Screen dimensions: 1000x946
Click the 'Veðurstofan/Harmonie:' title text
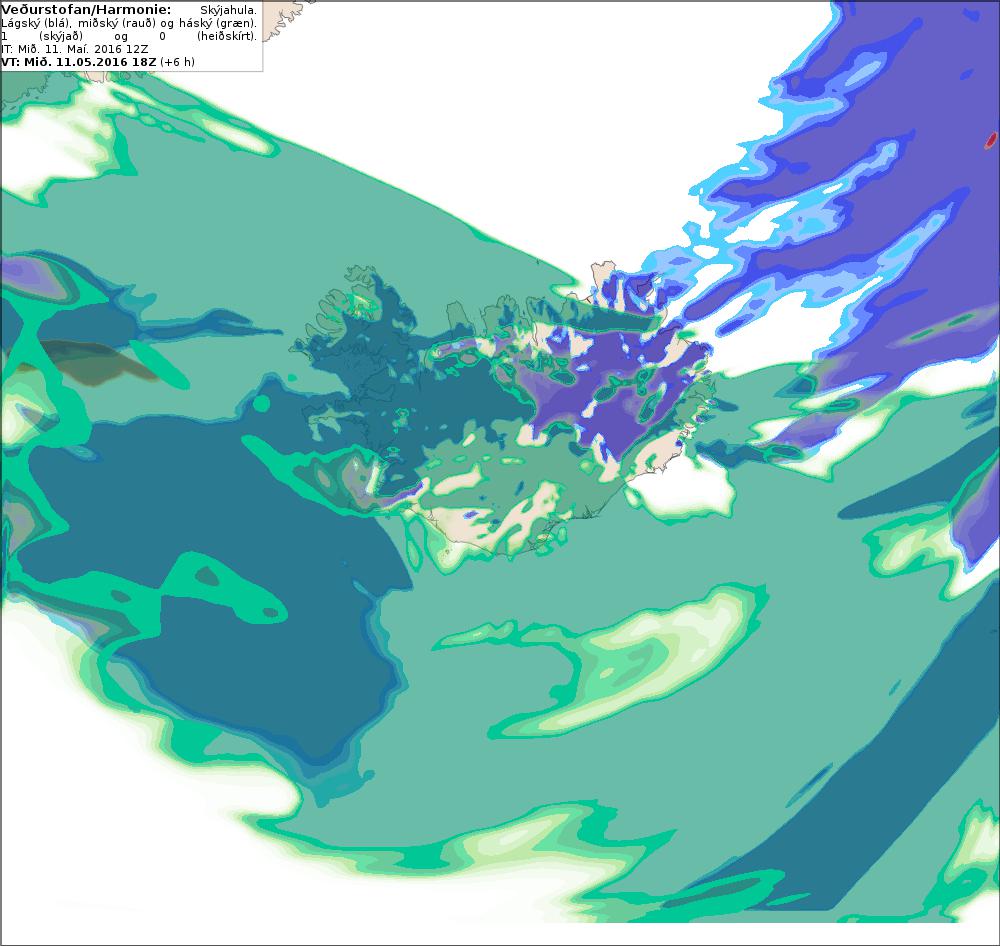click(86, 10)
